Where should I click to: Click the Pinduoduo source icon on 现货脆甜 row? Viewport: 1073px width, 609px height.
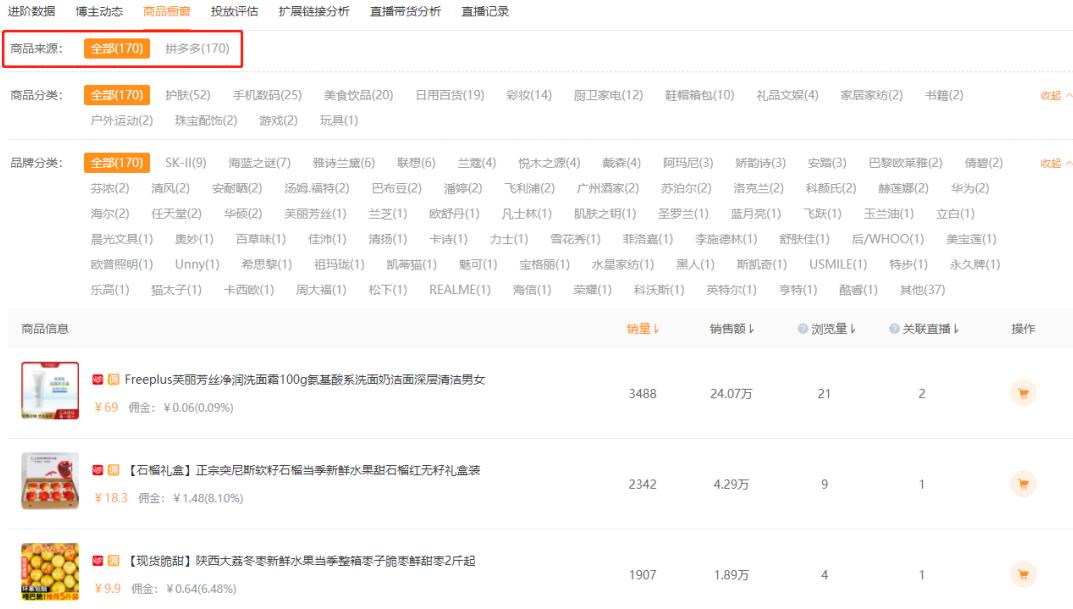point(98,560)
